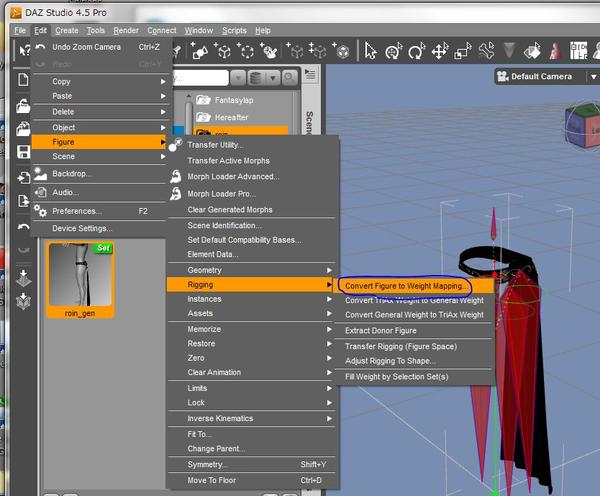Click the Open file folder icon in left toolbar
600x496 pixels.
point(23,106)
